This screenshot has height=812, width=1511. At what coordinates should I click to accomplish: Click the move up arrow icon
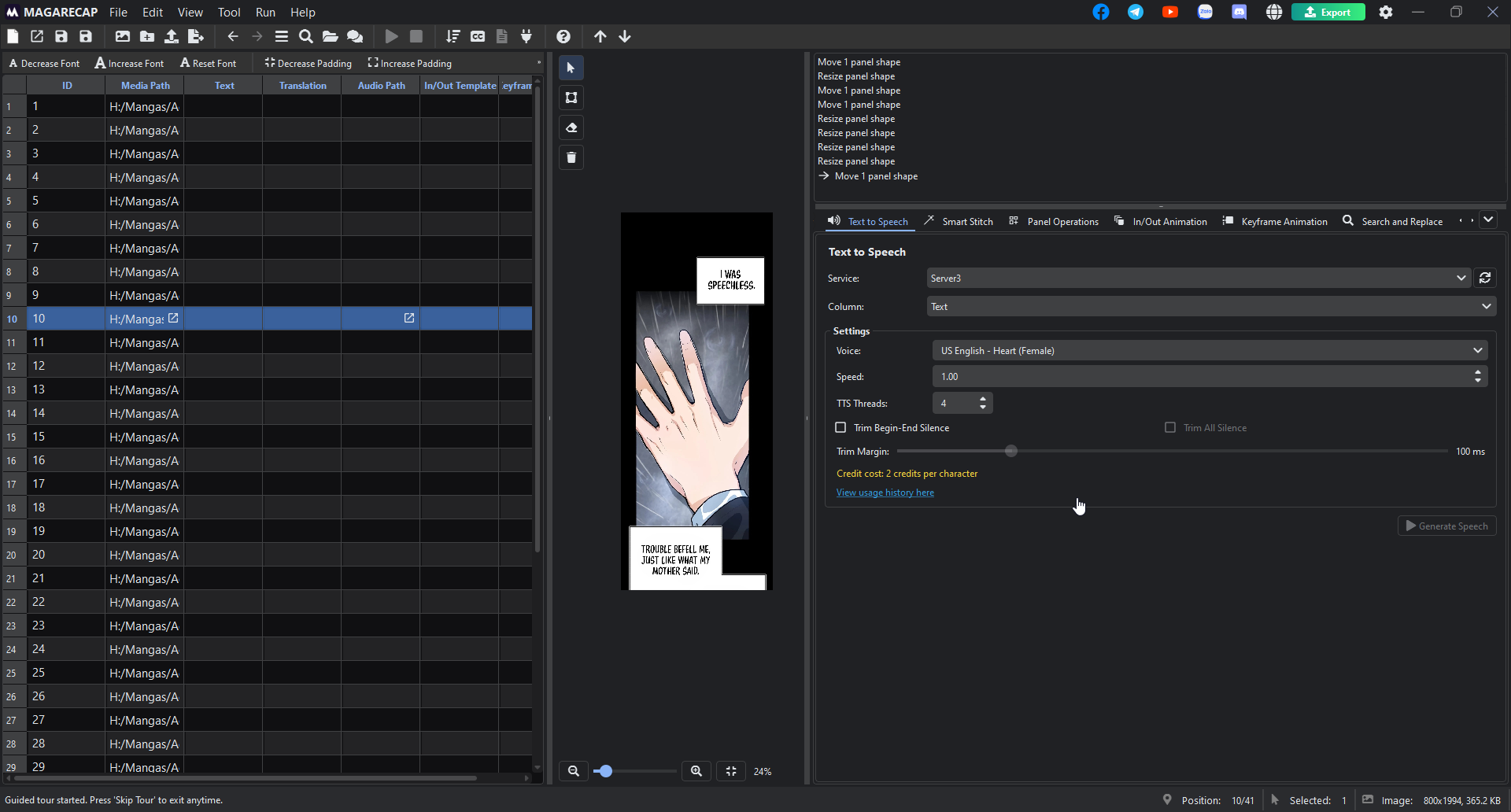[600, 36]
